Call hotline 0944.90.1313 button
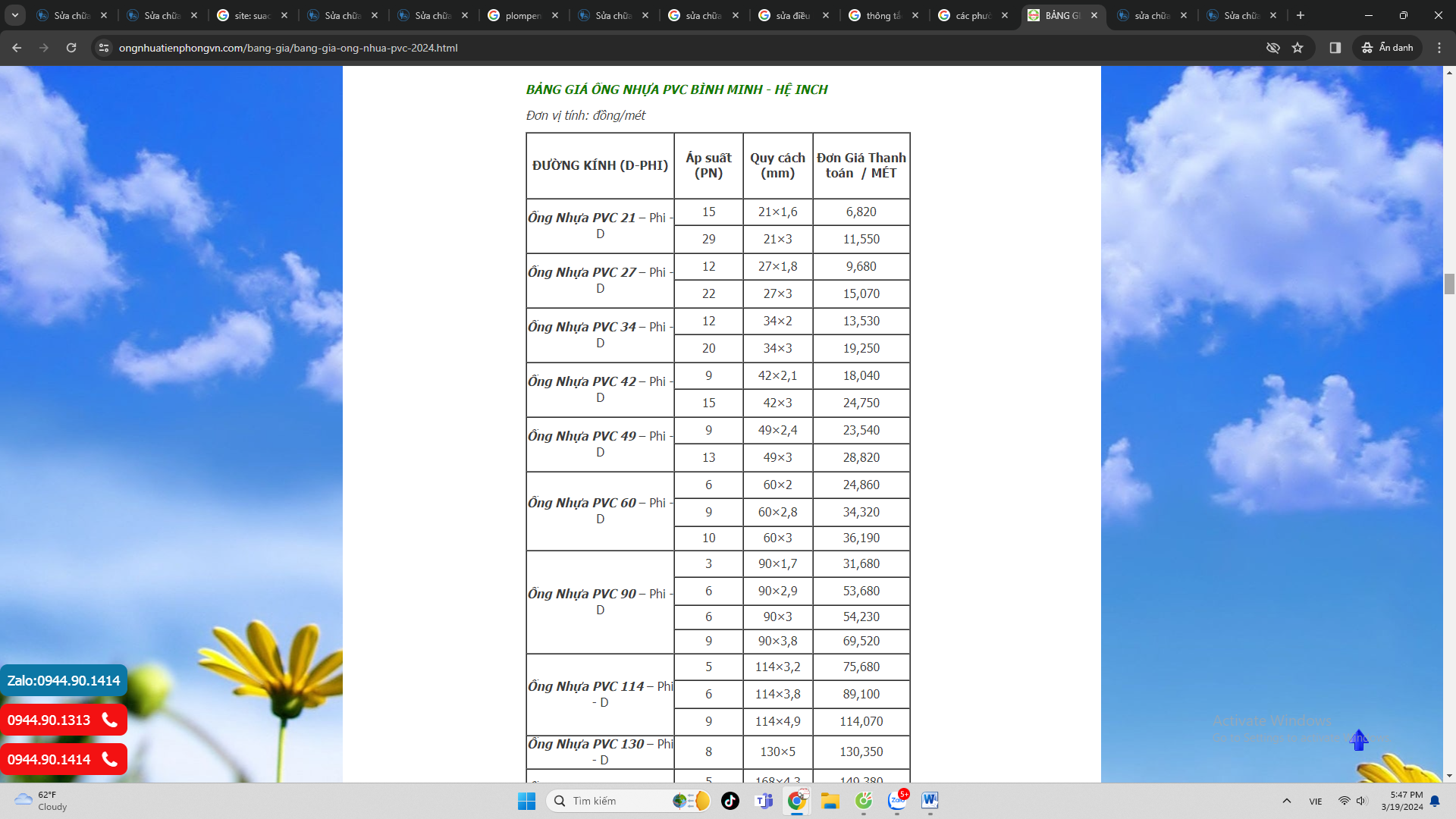 pos(64,720)
